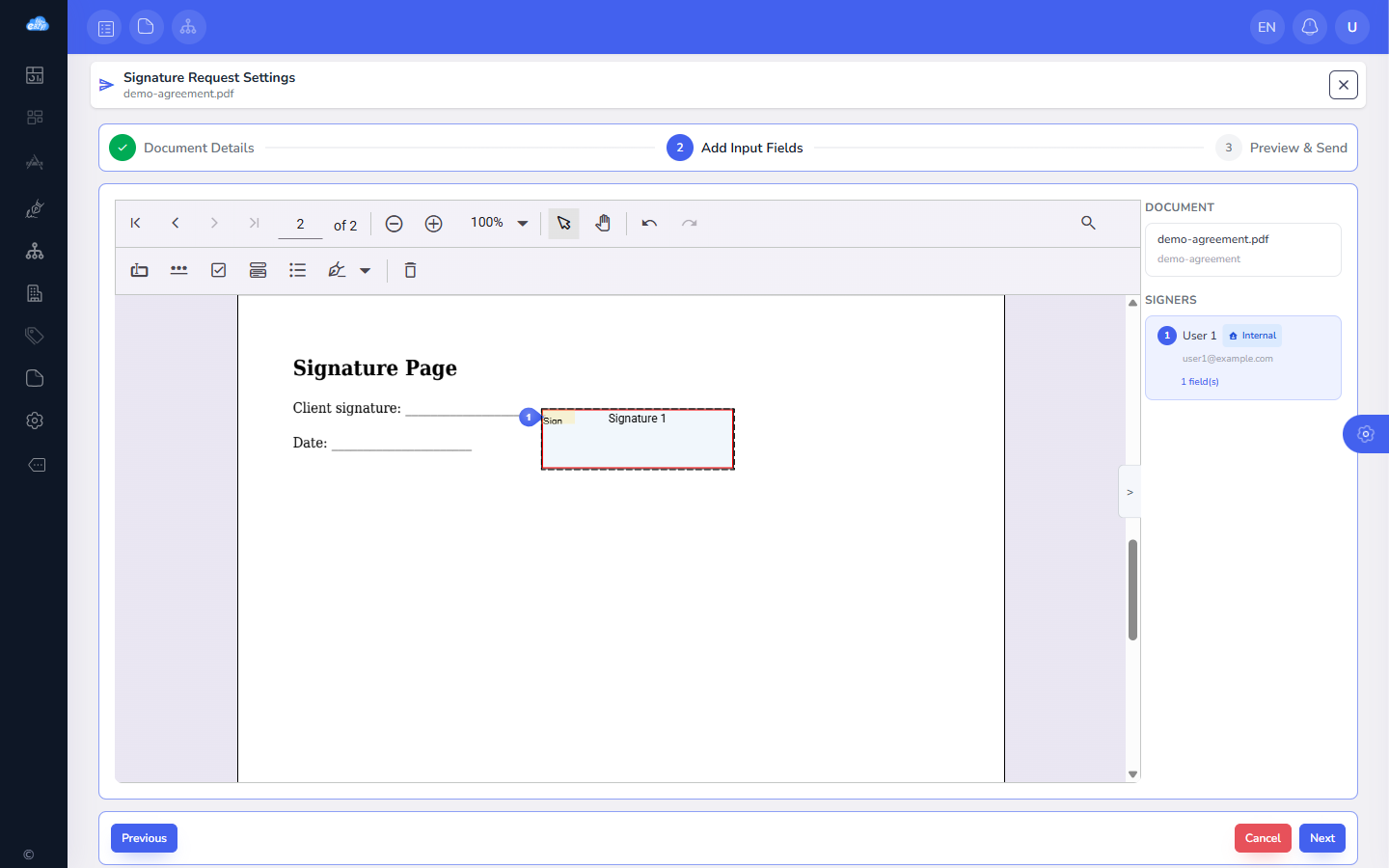Screen dimensions: 1389x868
Task: Click the red Cancel button
Action: pyautogui.click(x=1263, y=838)
